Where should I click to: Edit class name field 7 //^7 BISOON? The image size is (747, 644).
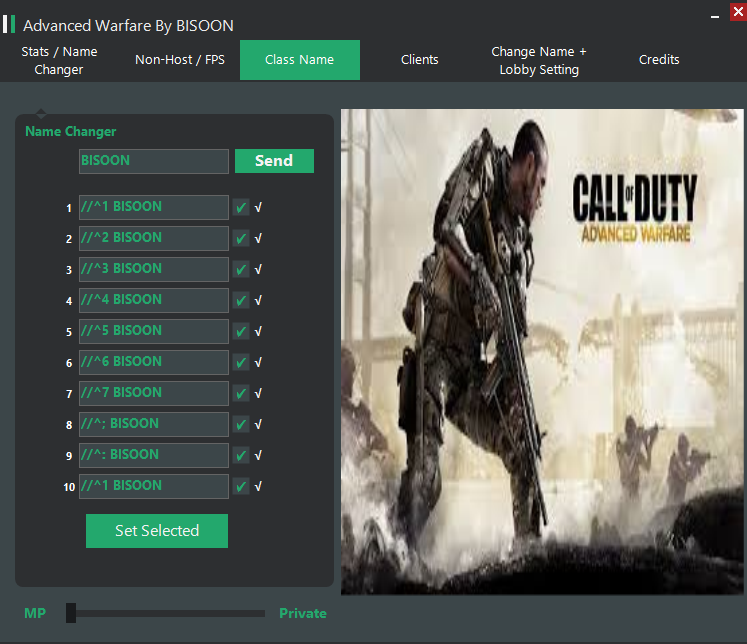pyautogui.click(x=154, y=393)
